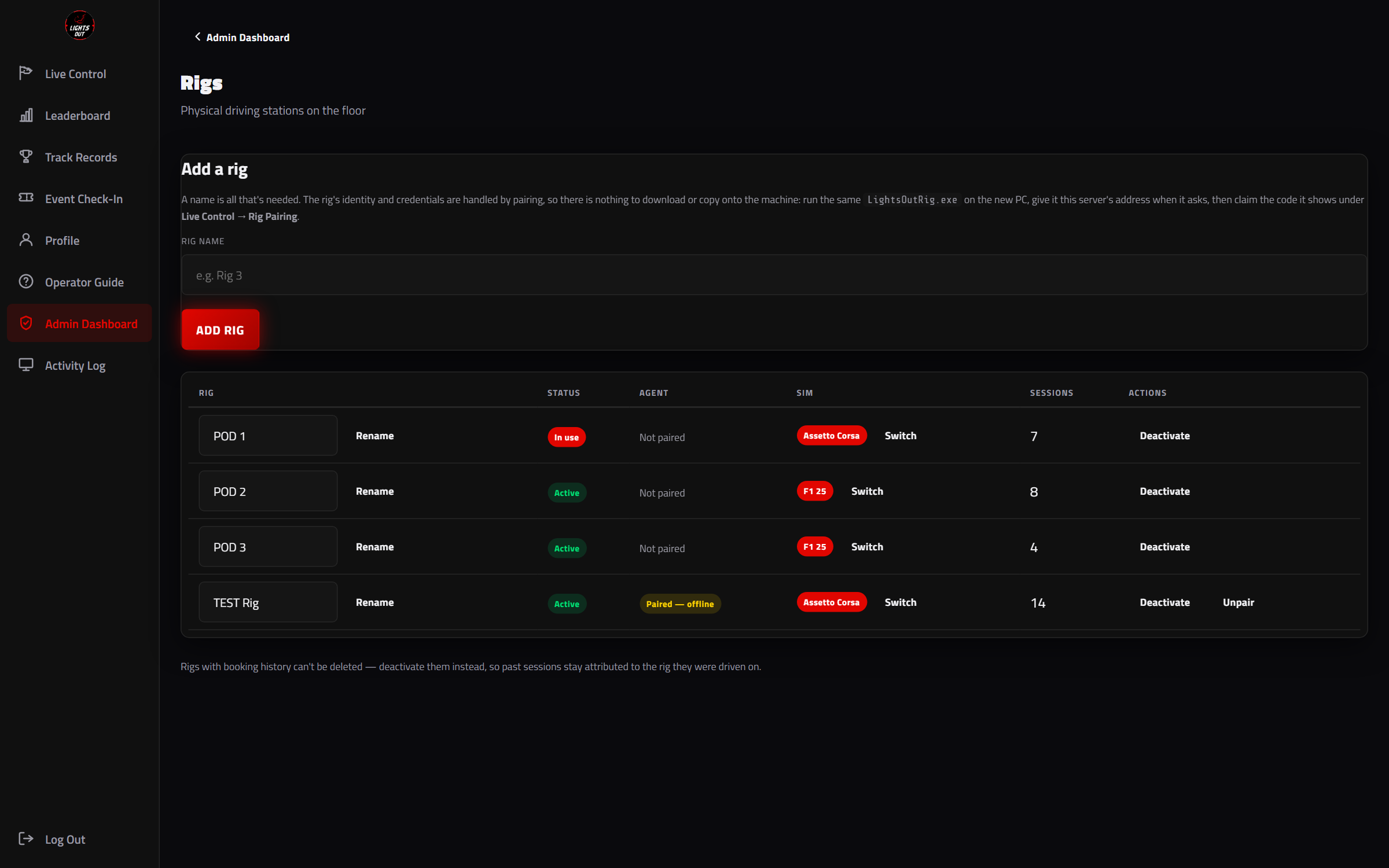Deactivate the TEST Rig
The height and width of the screenshot is (868, 1389).
click(x=1164, y=602)
